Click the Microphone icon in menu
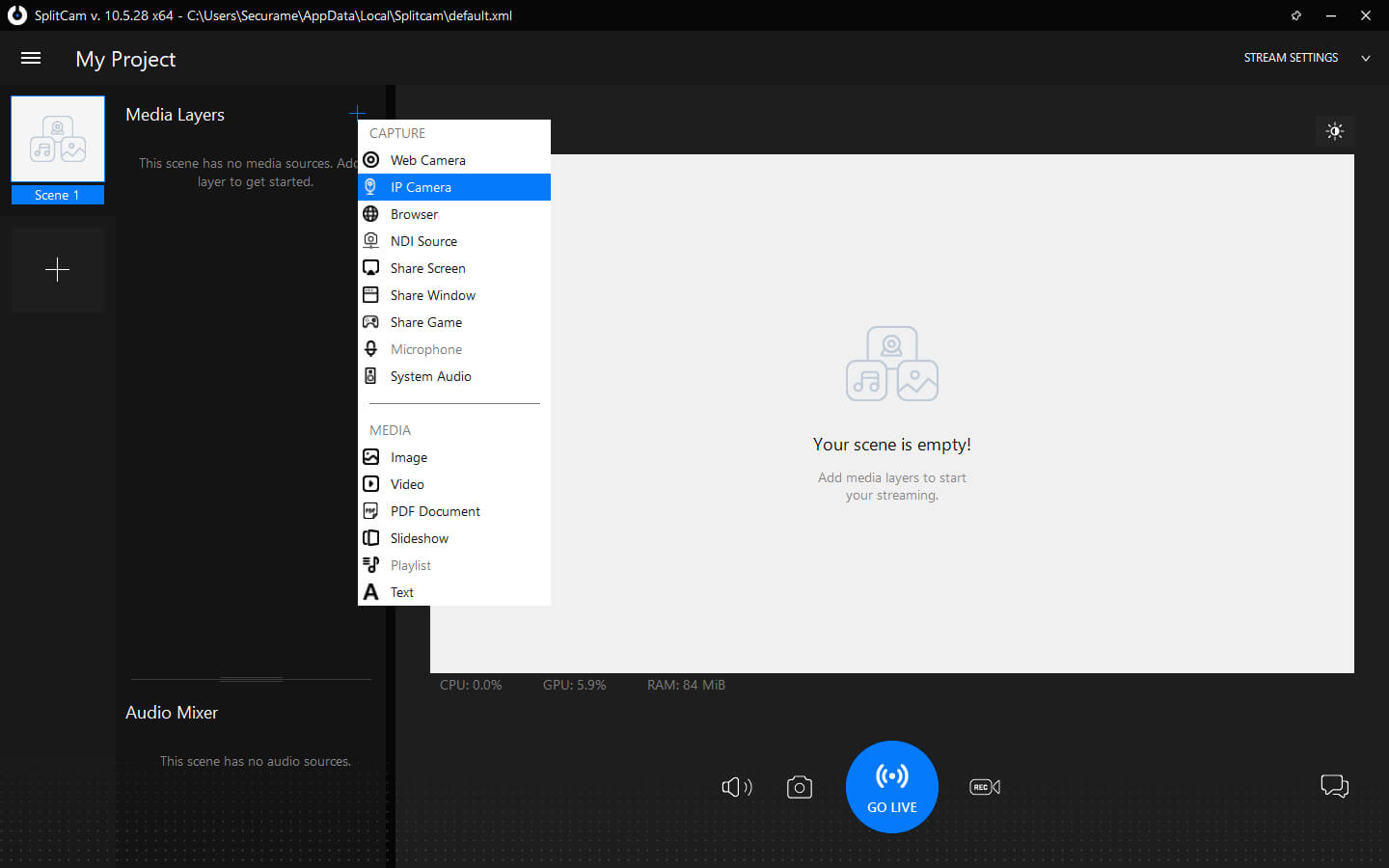1389x868 pixels. click(x=370, y=349)
